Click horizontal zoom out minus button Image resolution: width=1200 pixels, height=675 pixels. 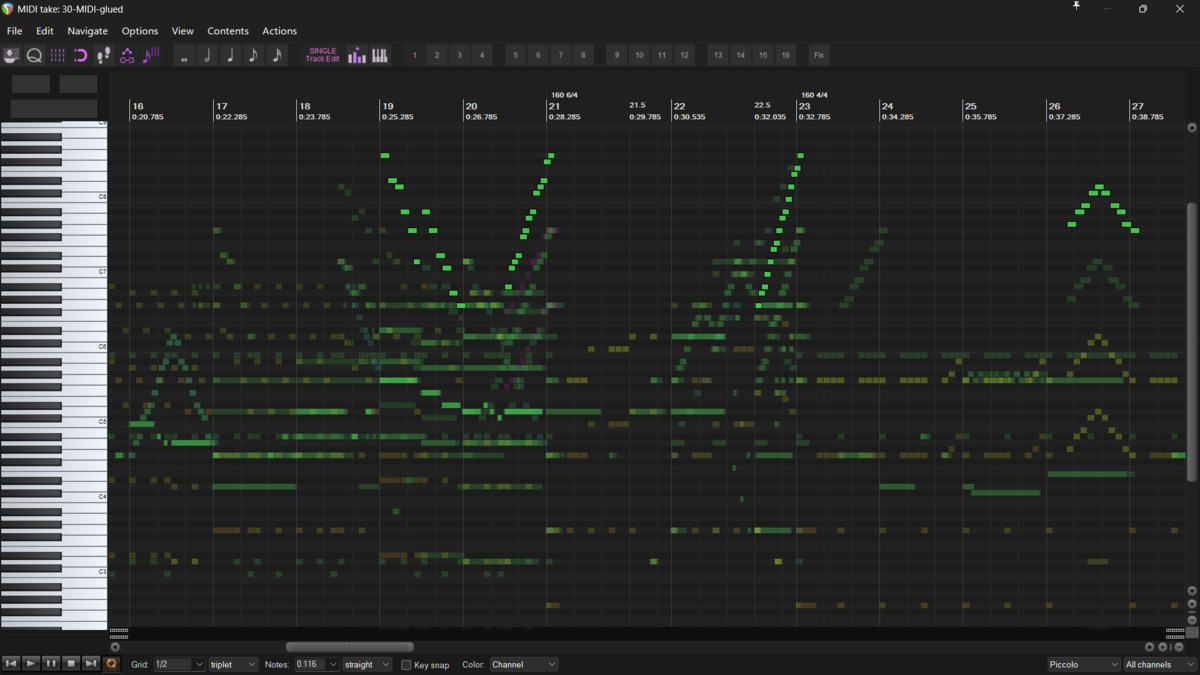1178,647
